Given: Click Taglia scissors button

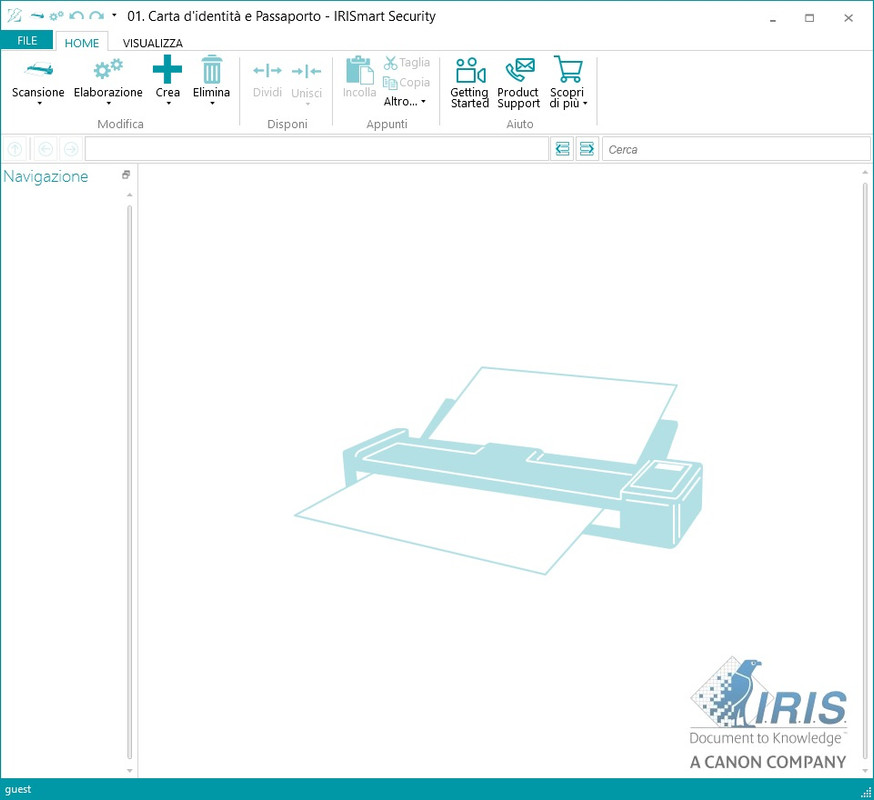Looking at the screenshot, I should tap(407, 62).
